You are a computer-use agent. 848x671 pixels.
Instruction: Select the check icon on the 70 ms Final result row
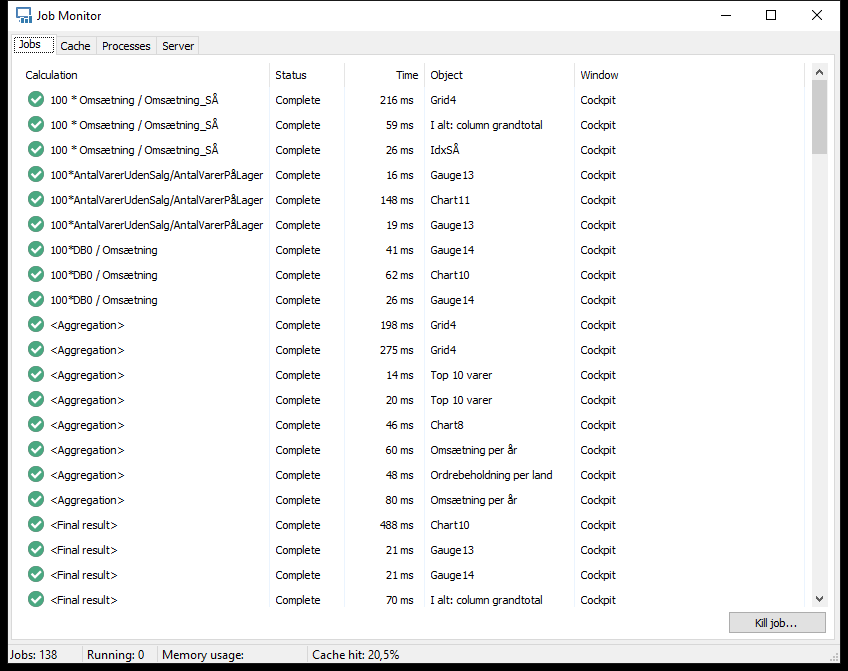pos(36,600)
